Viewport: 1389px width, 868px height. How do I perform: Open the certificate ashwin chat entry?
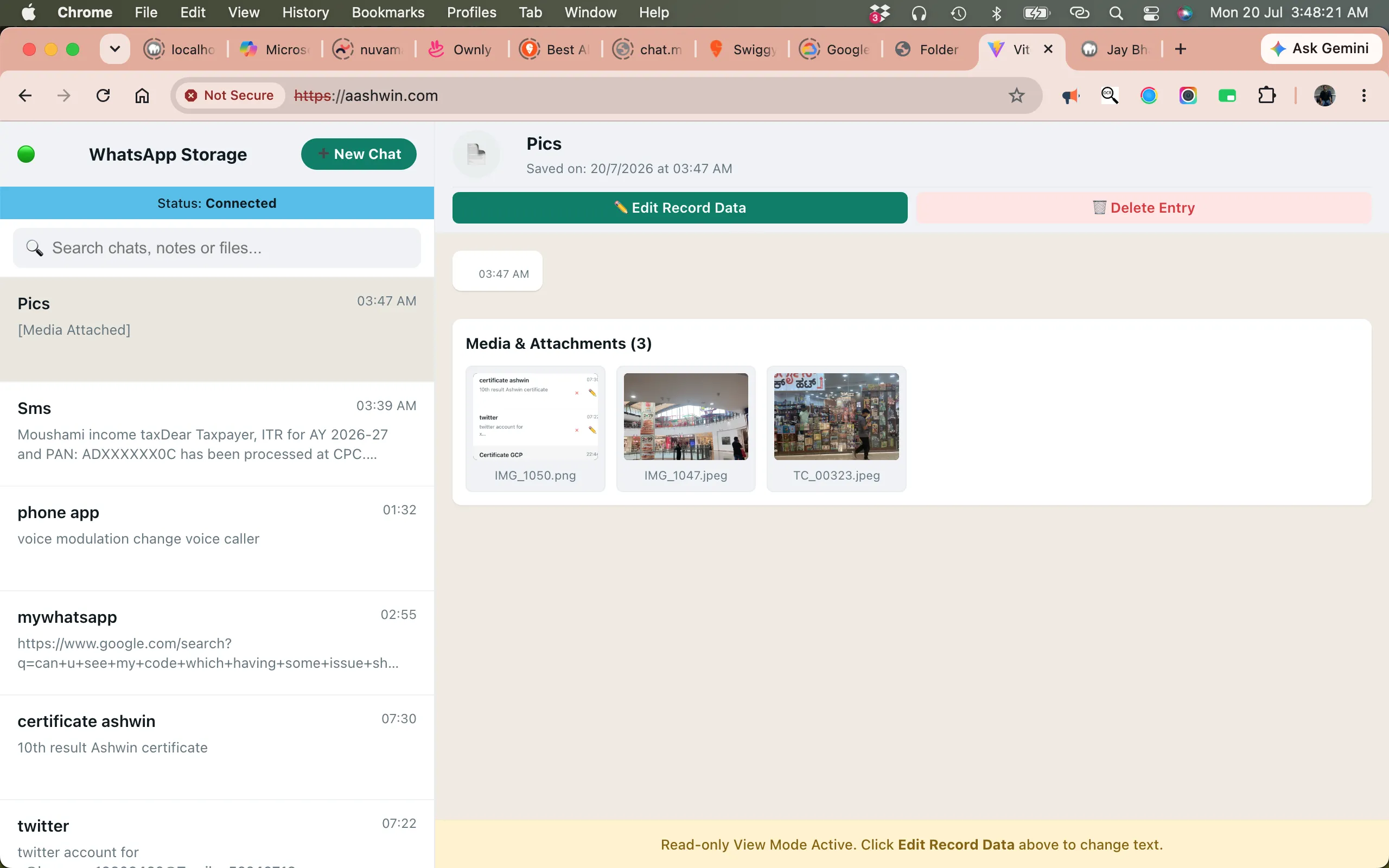pyautogui.click(x=217, y=748)
